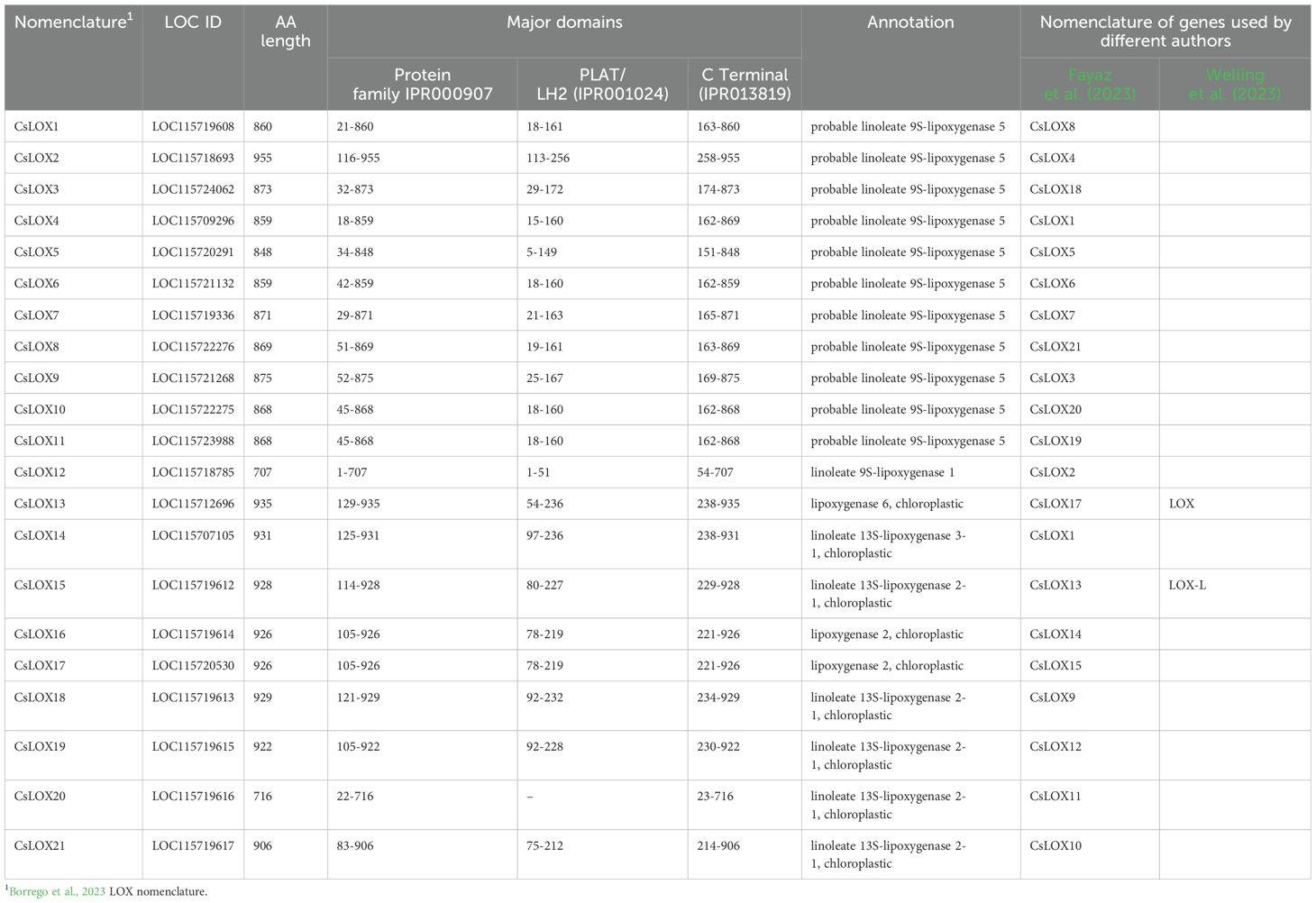
Task: Select the CsLOX21 nomenclature cell
Action: coord(40,846)
